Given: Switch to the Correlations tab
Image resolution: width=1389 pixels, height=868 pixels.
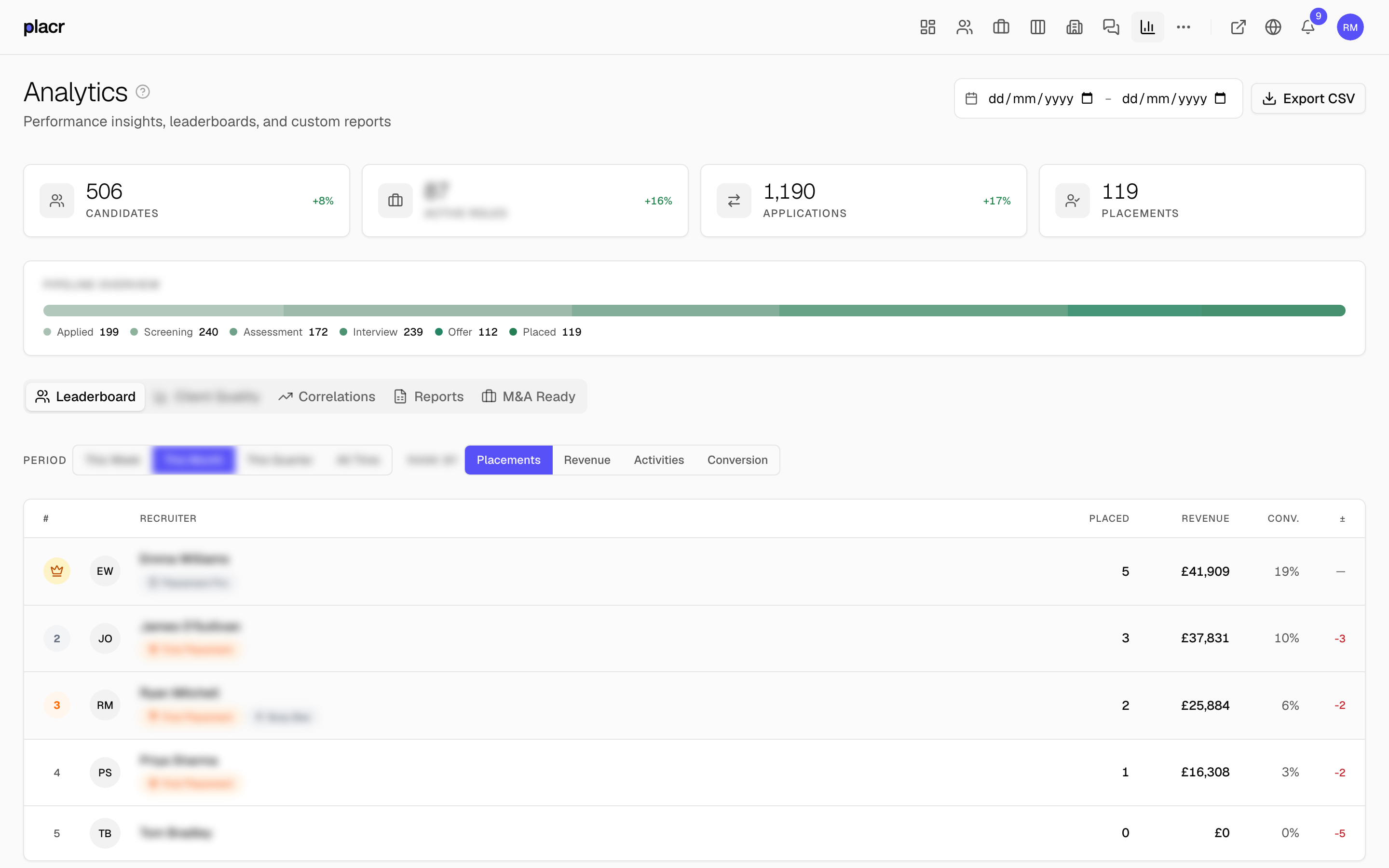Looking at the screenshot, I should click(x=327, y=396).
